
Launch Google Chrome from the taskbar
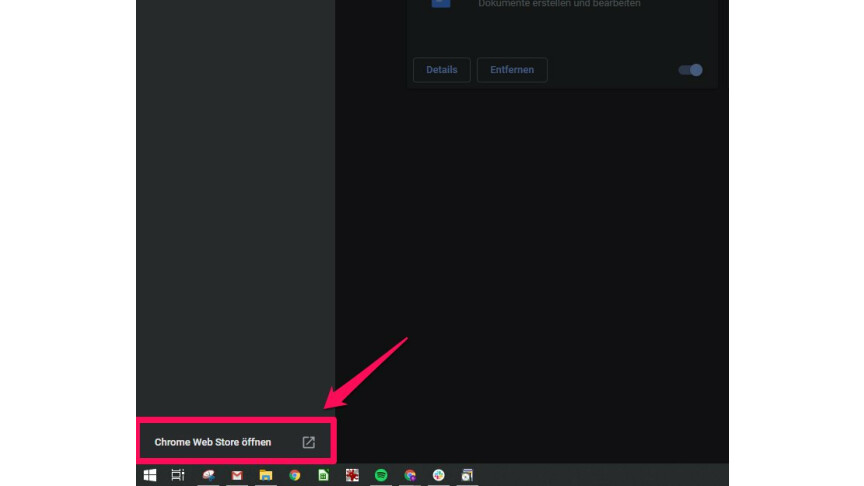tap(295, 476)
